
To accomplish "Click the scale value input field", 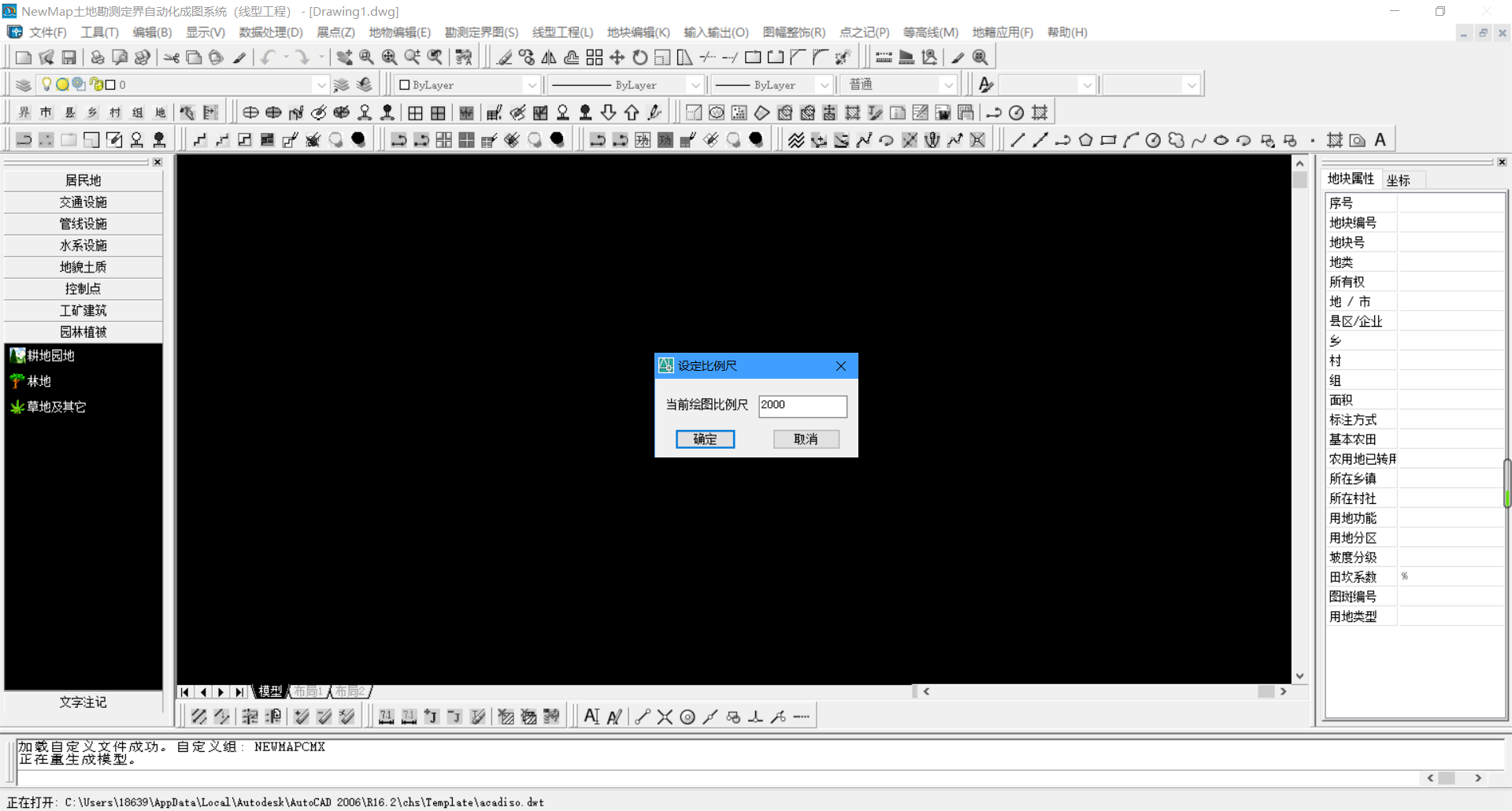I will coord(802,405).
